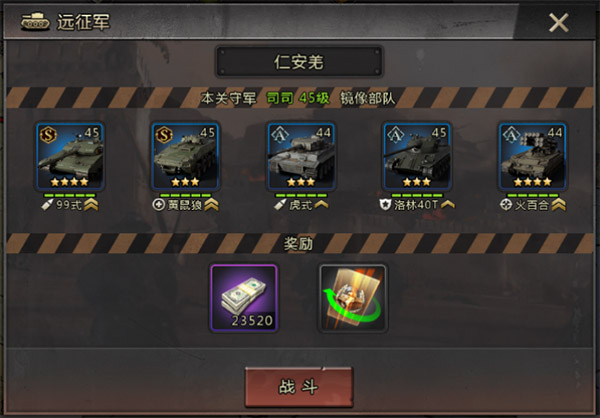The height and width of the screenshot is (418, 600).
Task: Click the 司司 45级 defender name
Action: pos(298,98)
